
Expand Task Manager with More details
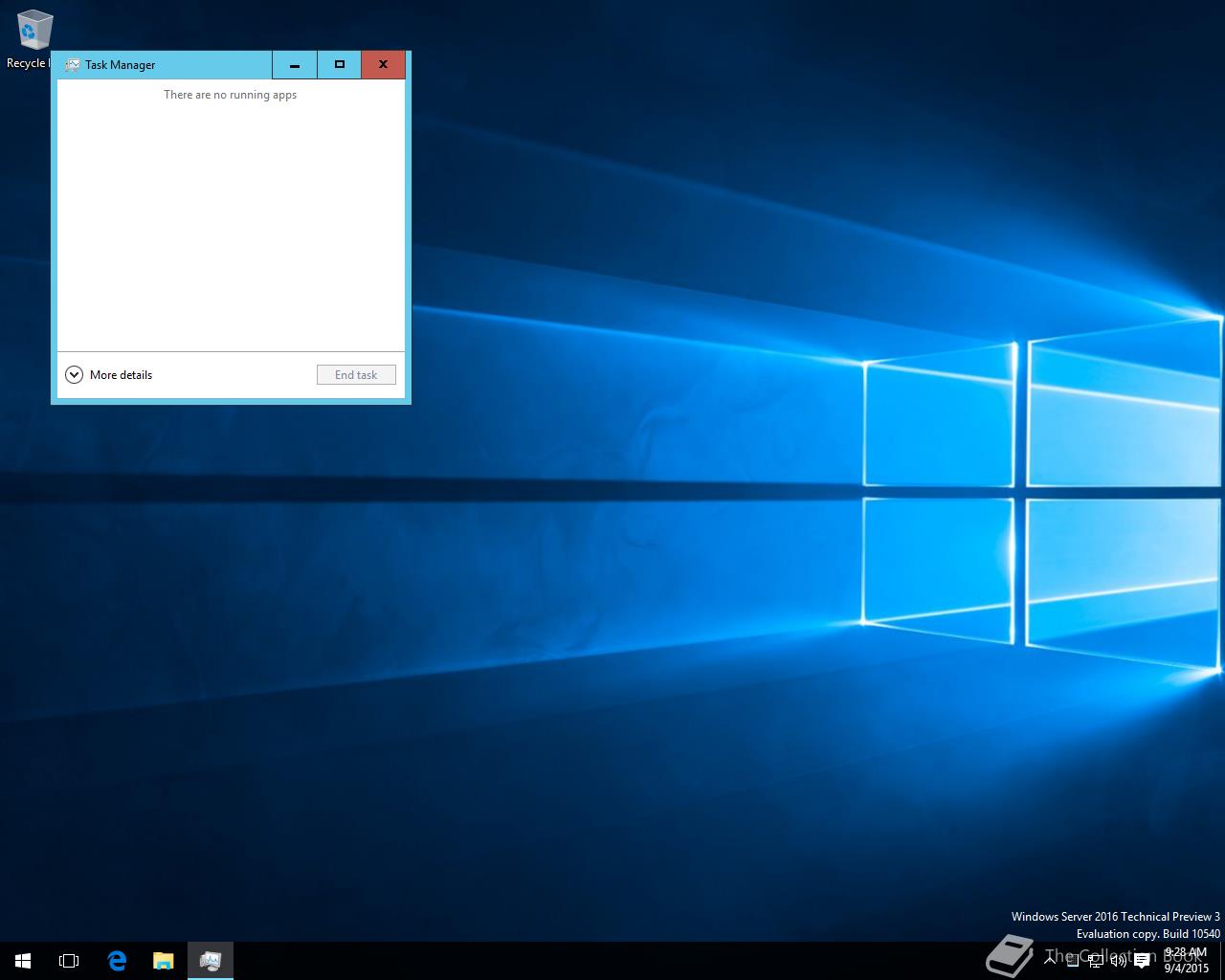(108, 375)
